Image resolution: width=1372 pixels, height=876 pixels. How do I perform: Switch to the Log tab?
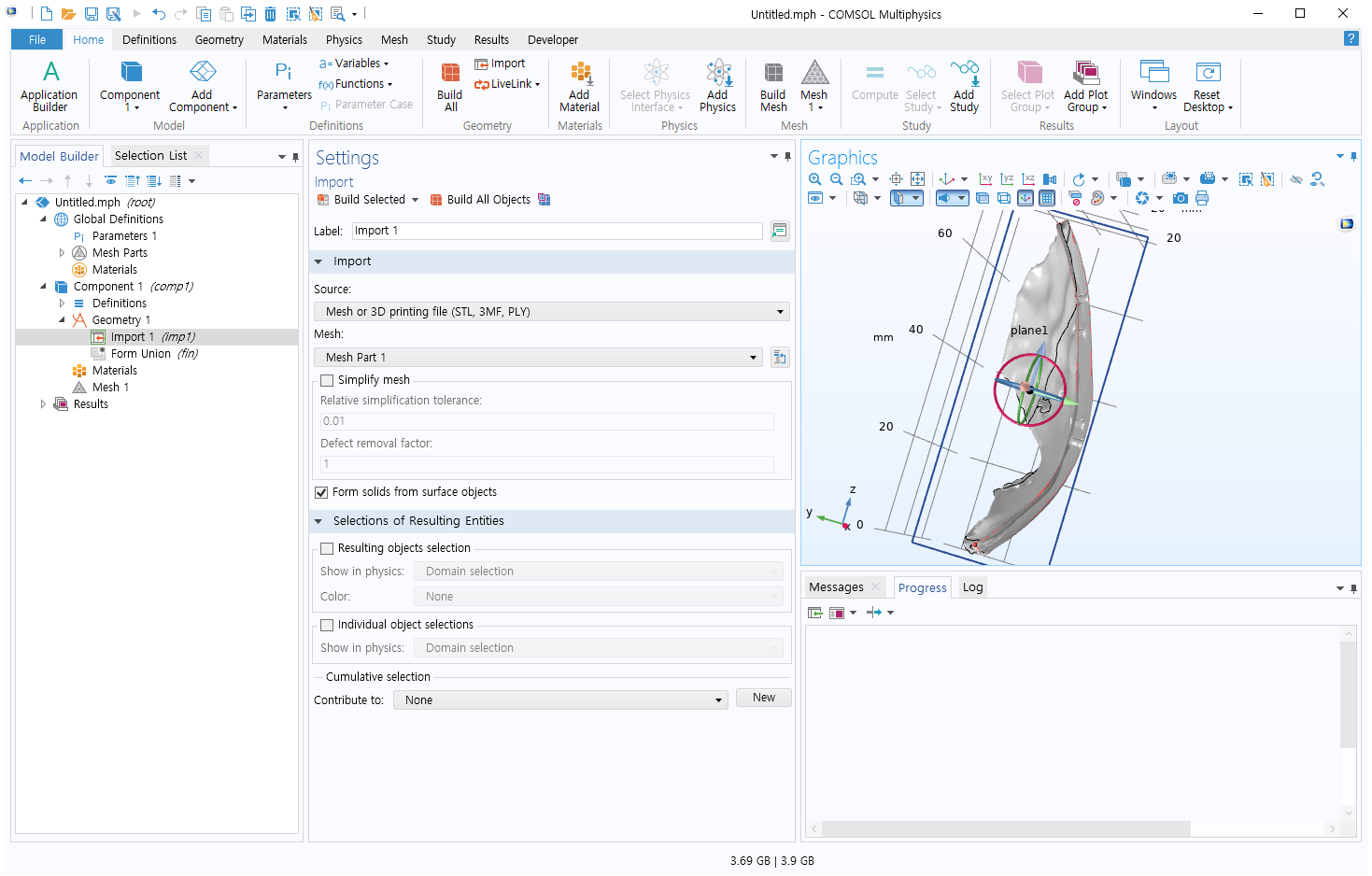pos(972,587)
